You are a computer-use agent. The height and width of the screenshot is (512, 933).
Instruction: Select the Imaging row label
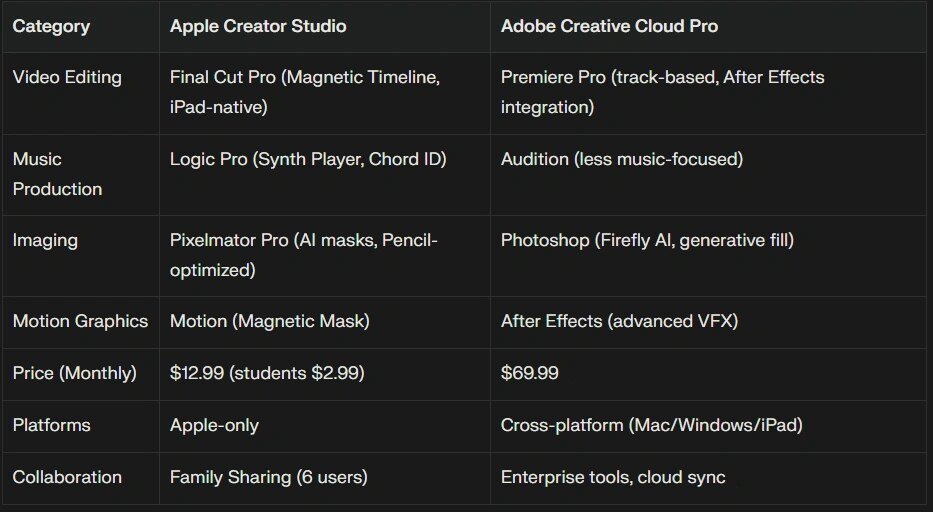coord(45,240)
